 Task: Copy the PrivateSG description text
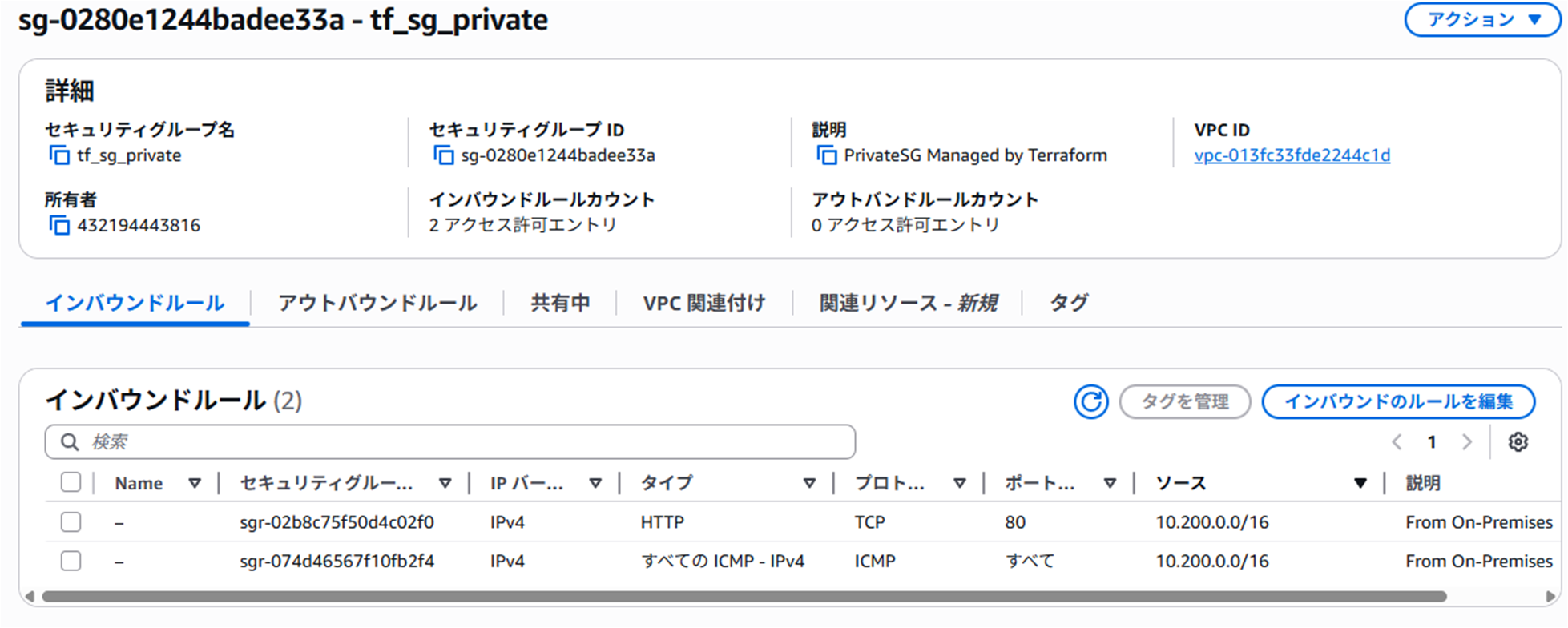(x=826, y=155)
